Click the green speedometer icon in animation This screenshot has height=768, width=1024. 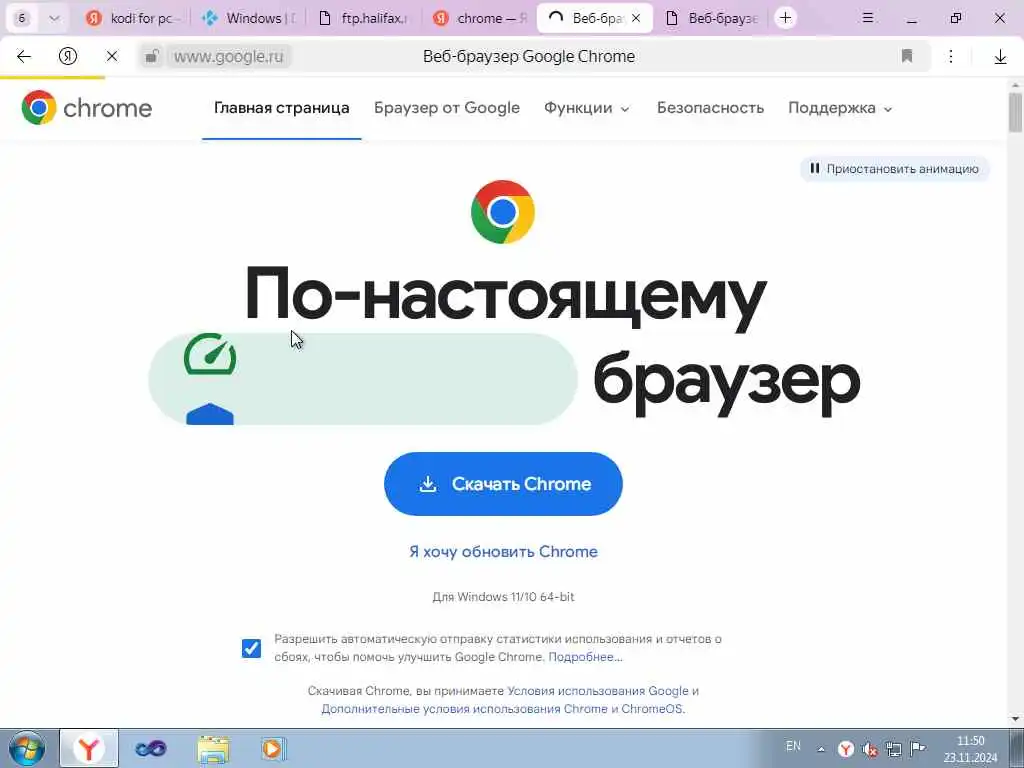pos(210,355)
